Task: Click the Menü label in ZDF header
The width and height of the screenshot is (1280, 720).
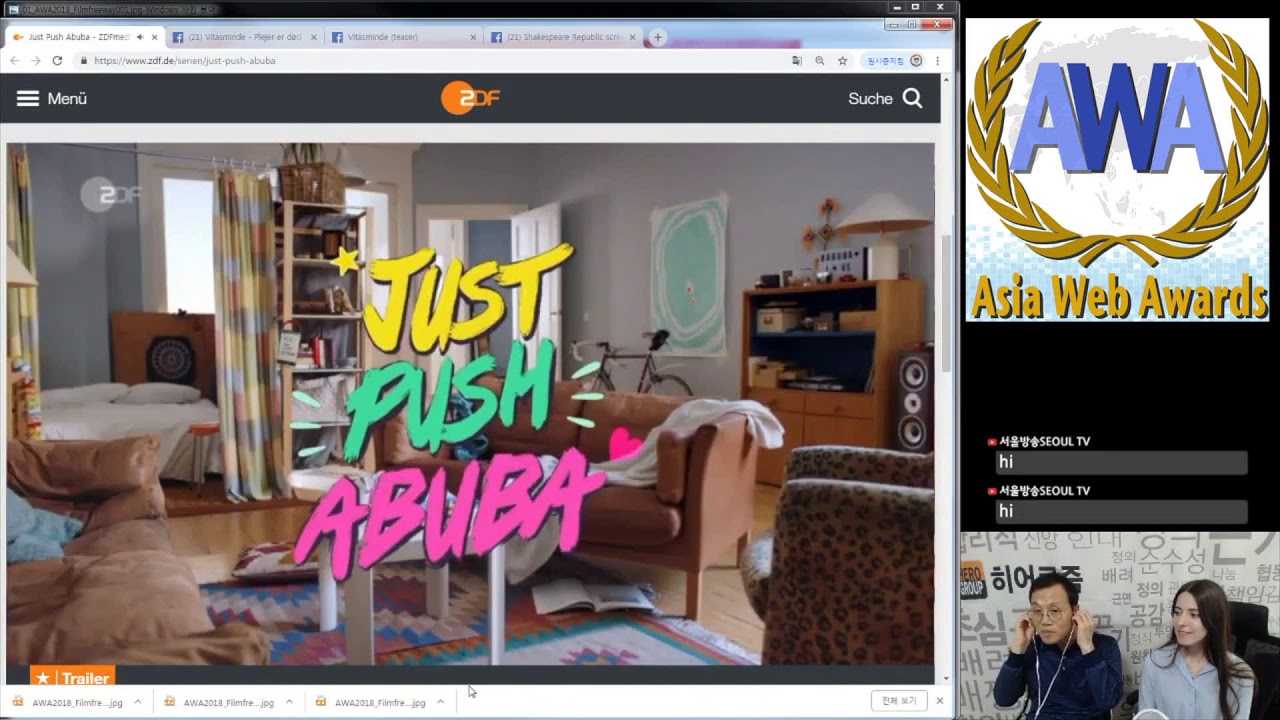Action: point(67,98)
